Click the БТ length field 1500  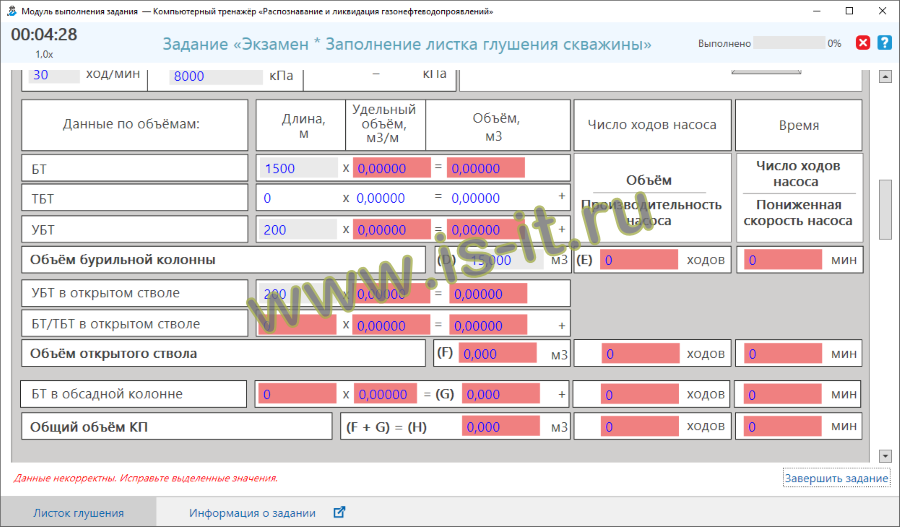tap(298, 168)
